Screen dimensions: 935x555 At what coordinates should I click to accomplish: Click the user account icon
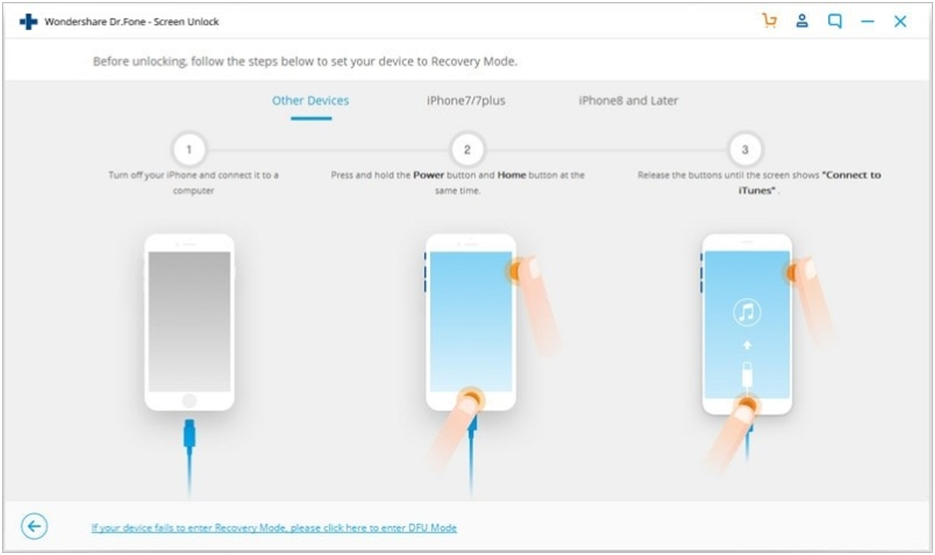click(802, 21)
